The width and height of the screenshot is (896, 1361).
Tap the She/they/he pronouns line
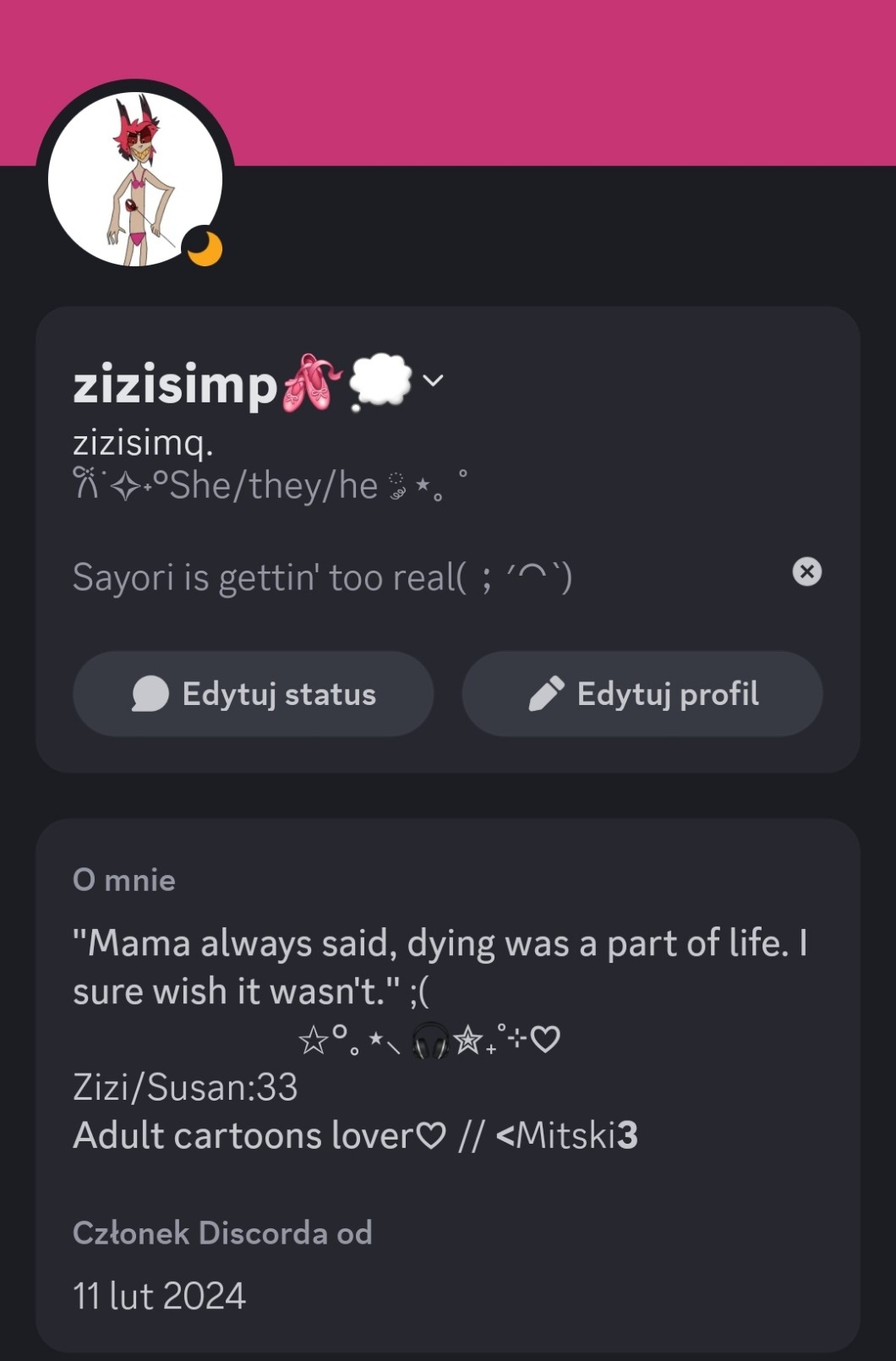(272, 486)
